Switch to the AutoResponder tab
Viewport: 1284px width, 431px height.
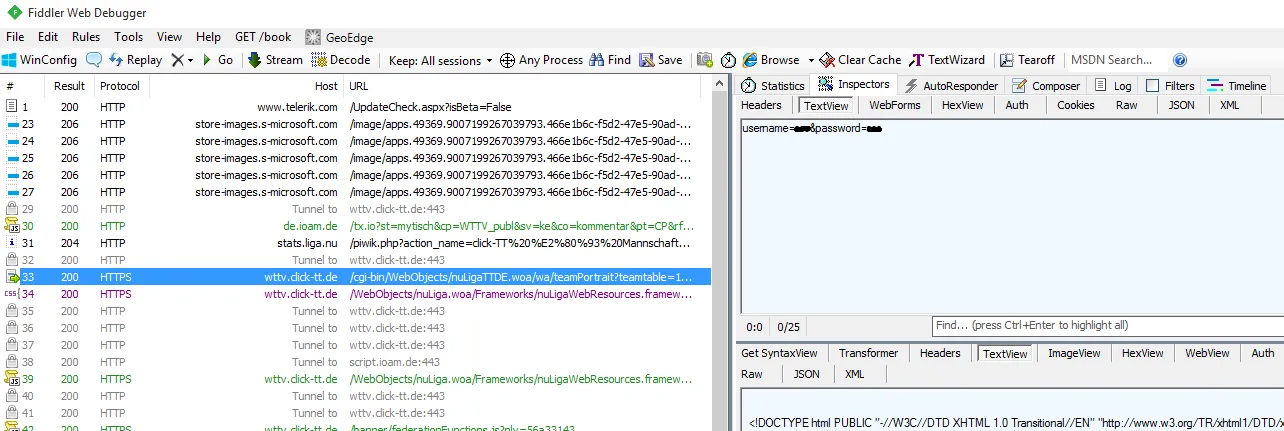[x=951, y=85]
